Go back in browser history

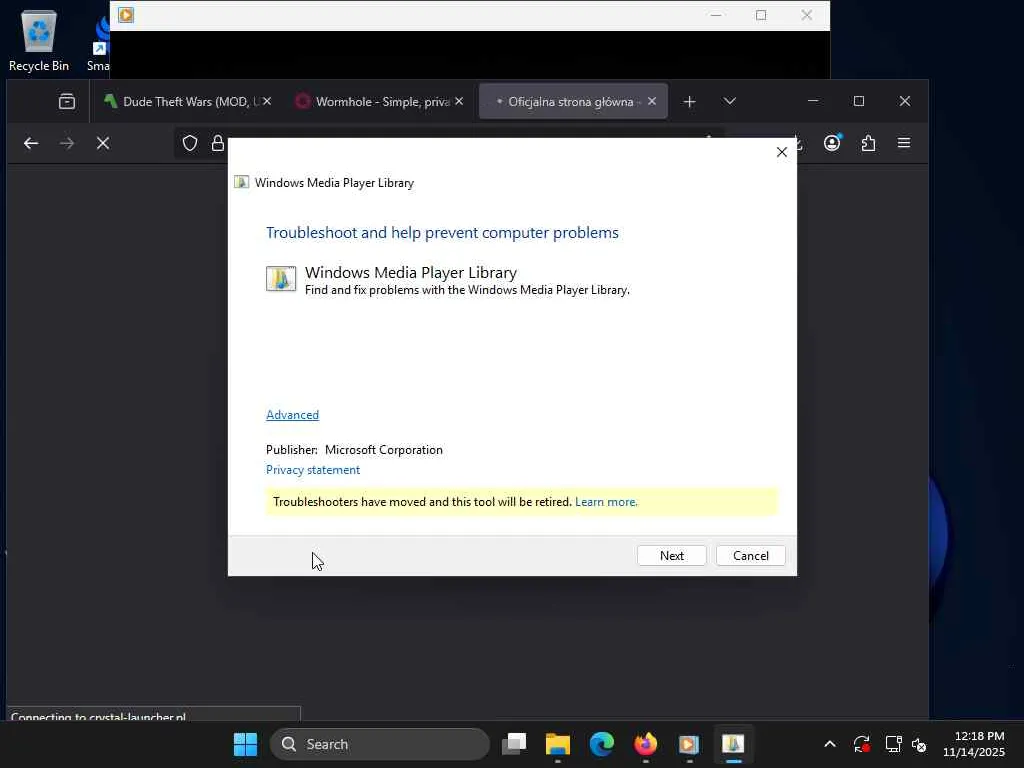coord(31,143)
